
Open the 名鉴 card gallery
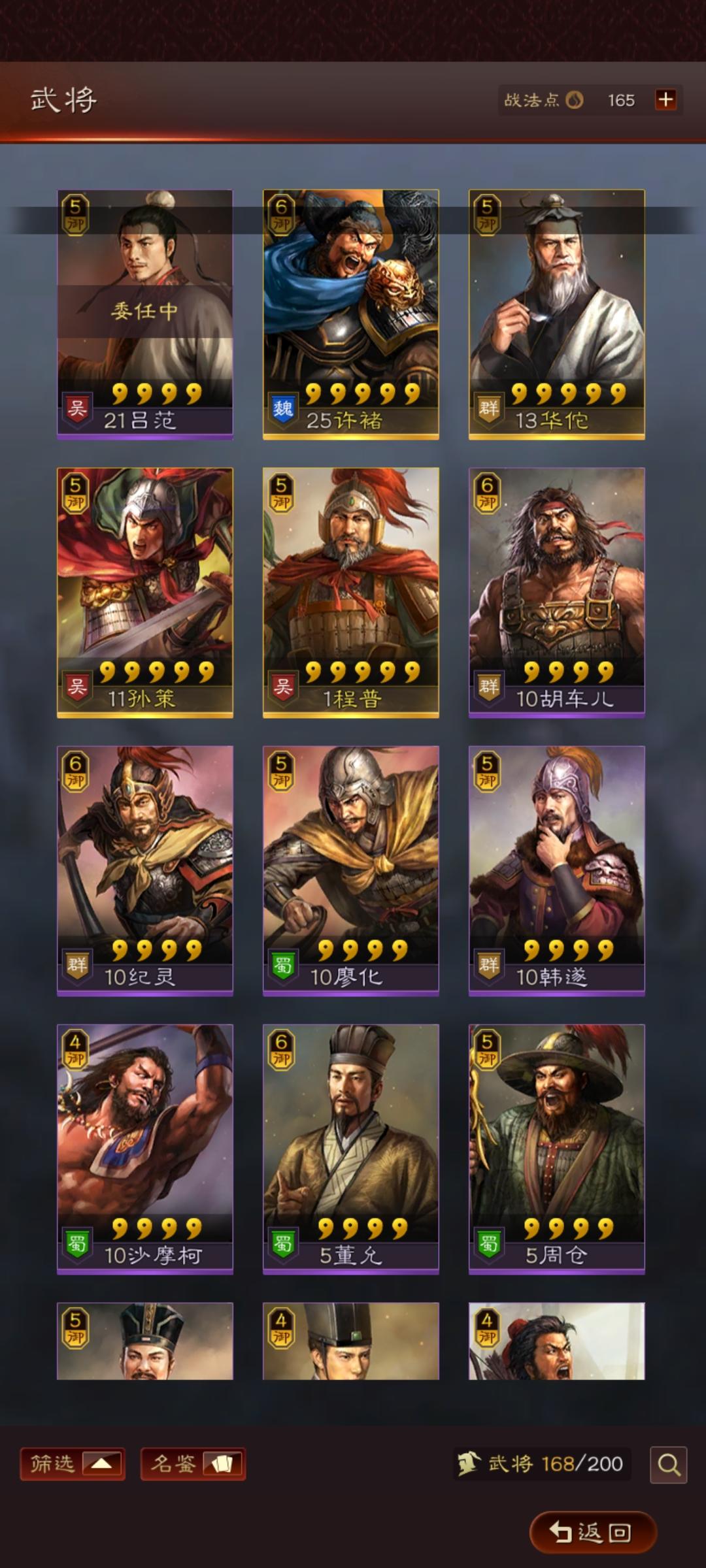pos(193,1463)
